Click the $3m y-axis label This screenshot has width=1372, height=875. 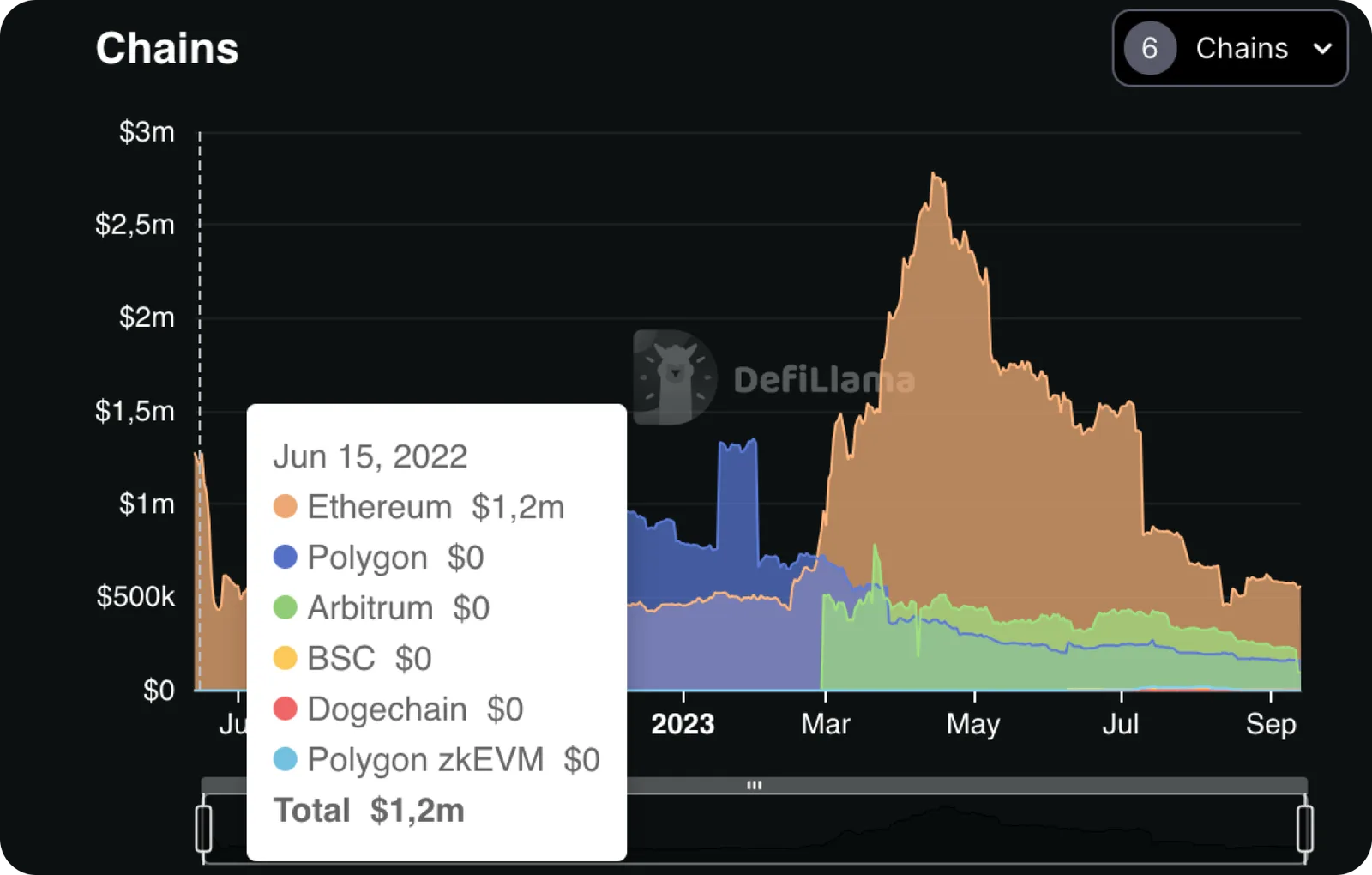tap(147, 132)
